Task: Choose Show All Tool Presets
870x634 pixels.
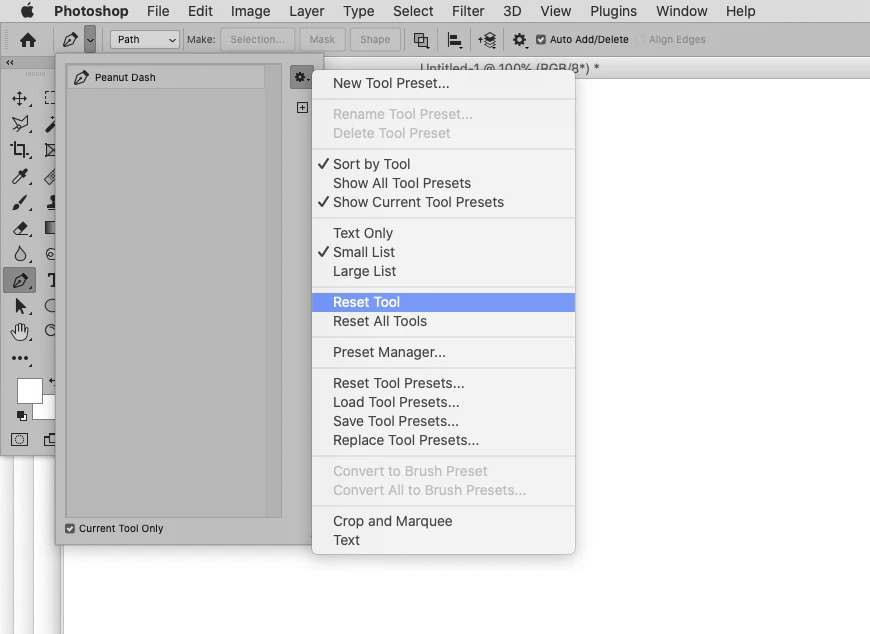Action: (443, 183)
